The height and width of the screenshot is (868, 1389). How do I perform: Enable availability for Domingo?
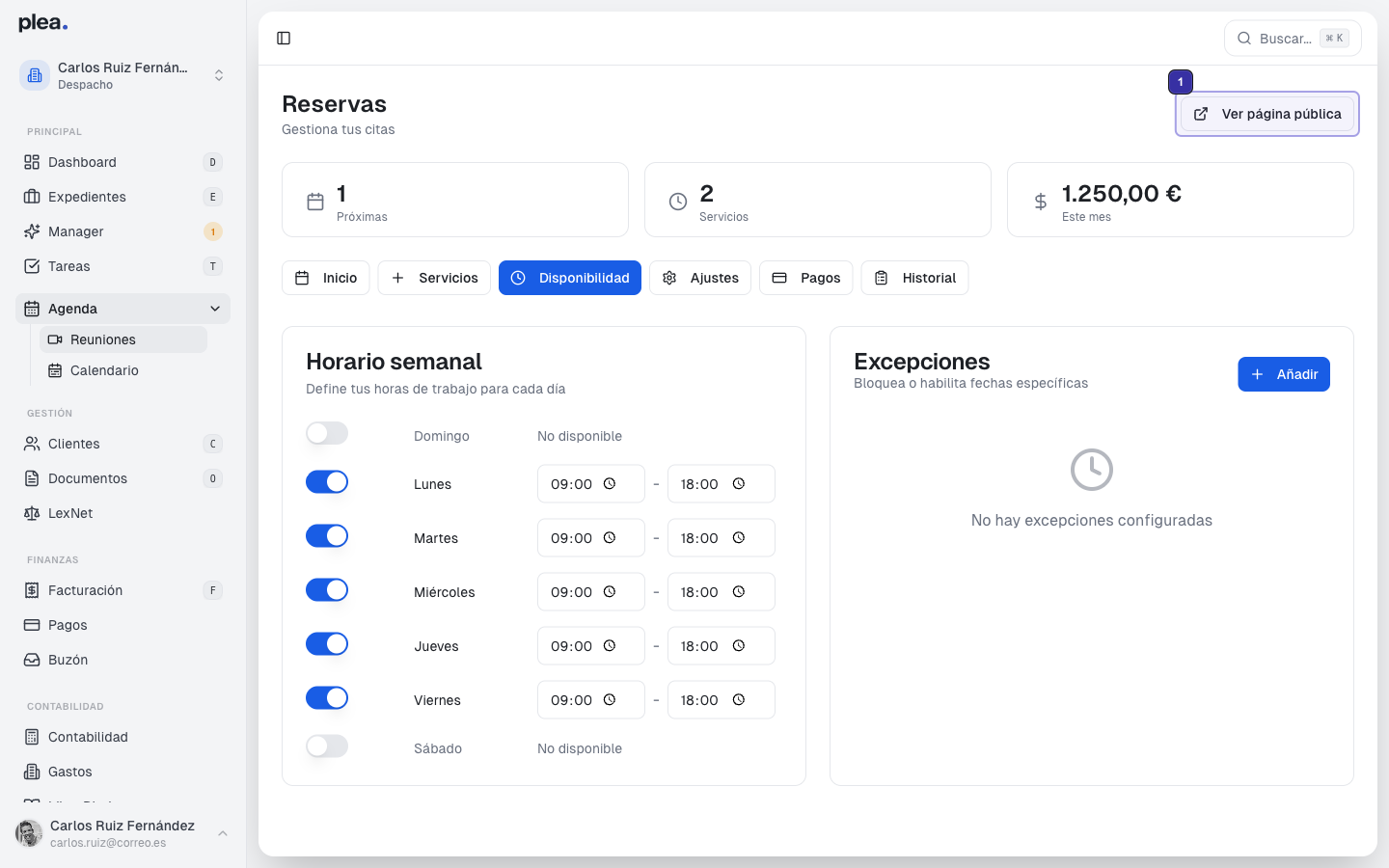pos(327,433)
